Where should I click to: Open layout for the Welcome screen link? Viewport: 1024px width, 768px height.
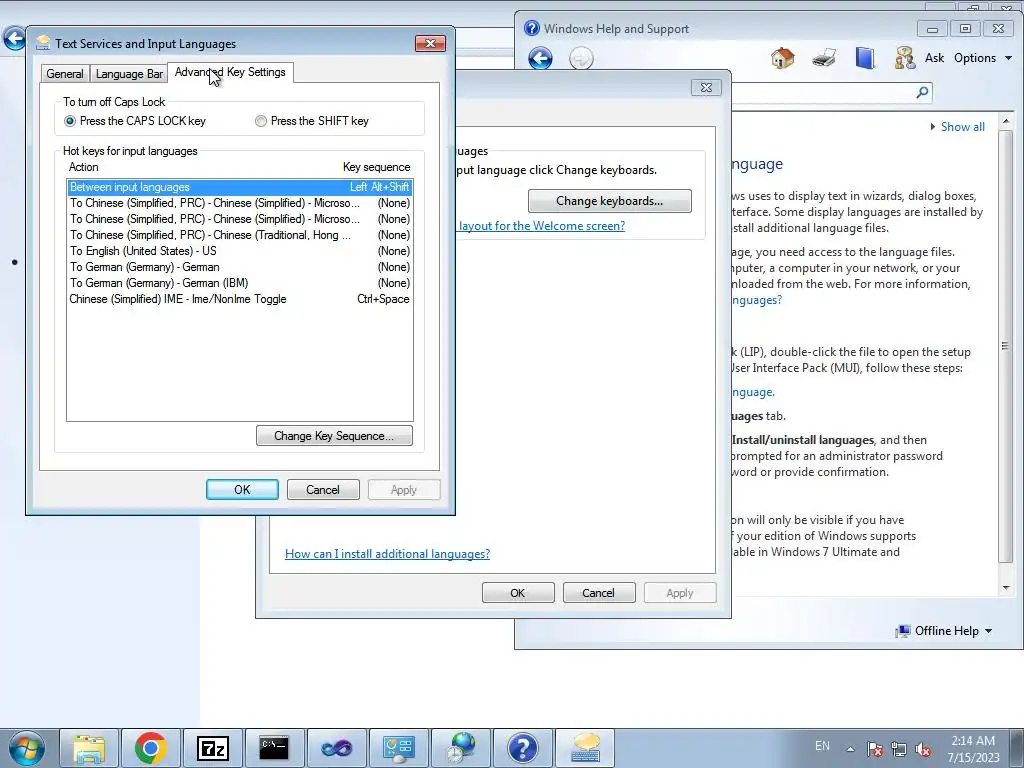541,226
